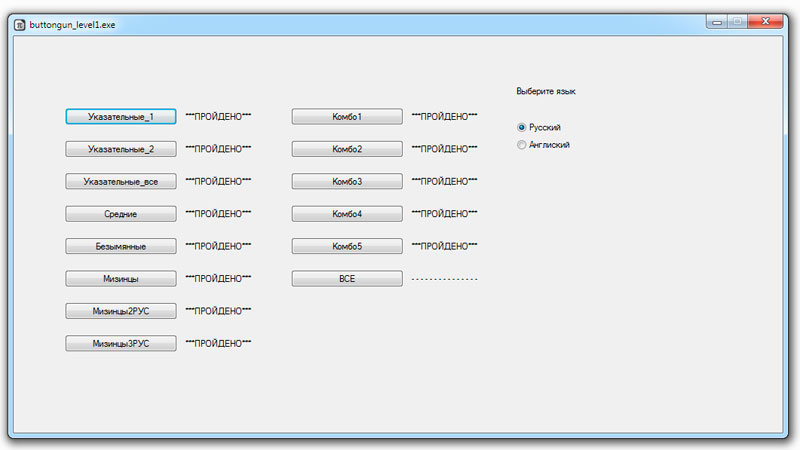
Task: Click the ПРОЙДЕНО status next to Указательные_1
Action: coord(218,116)
